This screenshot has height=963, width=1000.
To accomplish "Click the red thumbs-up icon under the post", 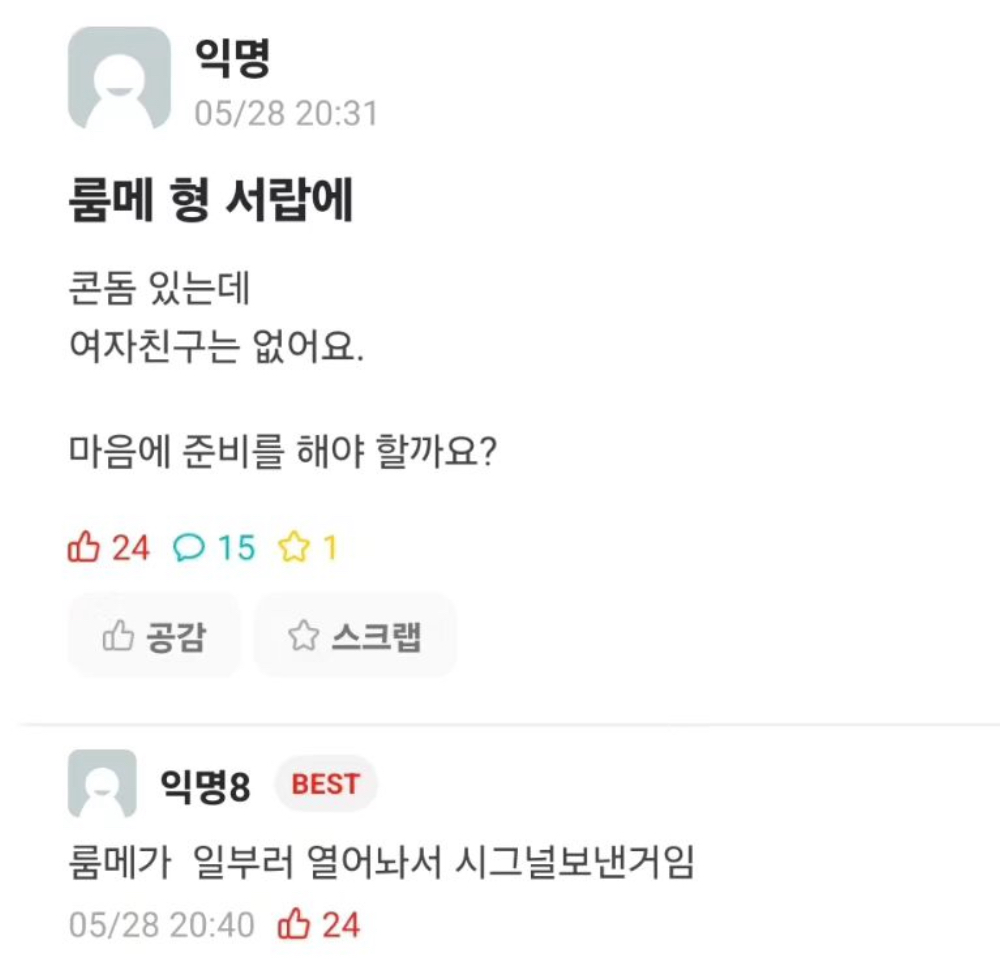I will pos(84,547).
